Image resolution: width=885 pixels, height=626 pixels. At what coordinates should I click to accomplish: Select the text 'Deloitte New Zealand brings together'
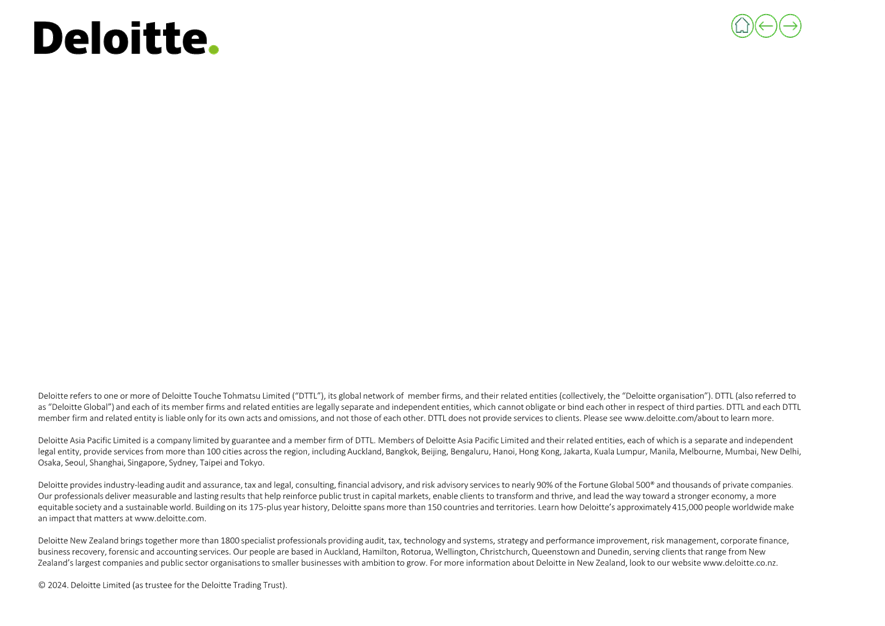point(107,541)
